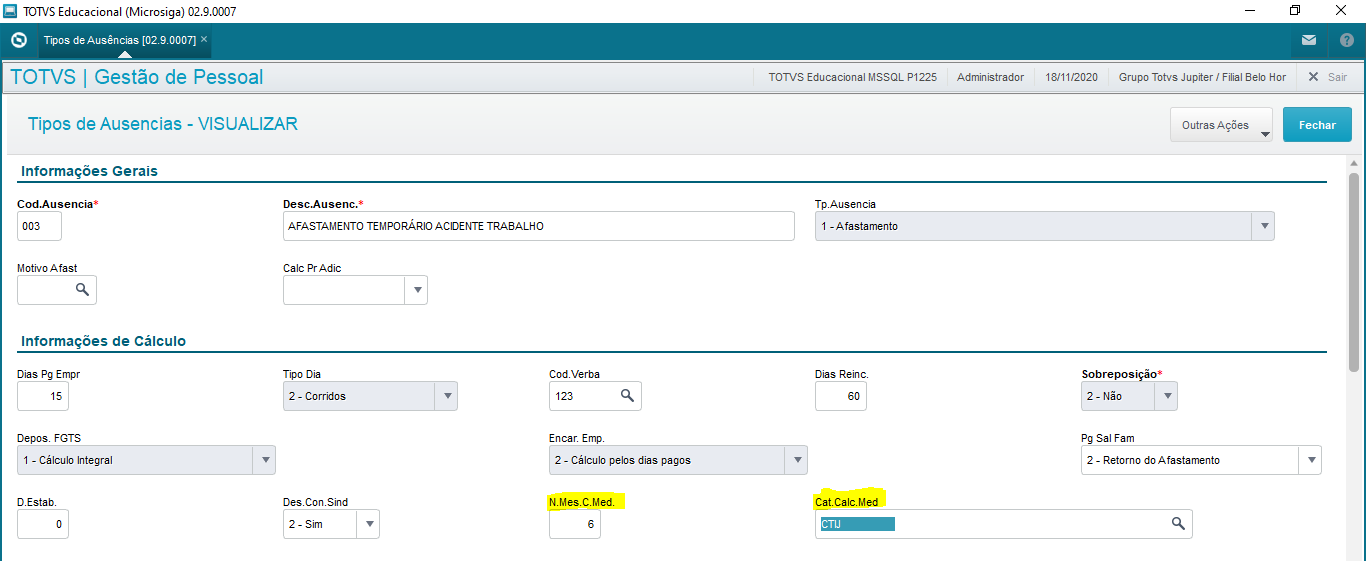The width and height of the screenshot is (1366, 561).
Task: Close the Tipos de Ausências tab
Action: pyautogui.click(x=204, y=39)
